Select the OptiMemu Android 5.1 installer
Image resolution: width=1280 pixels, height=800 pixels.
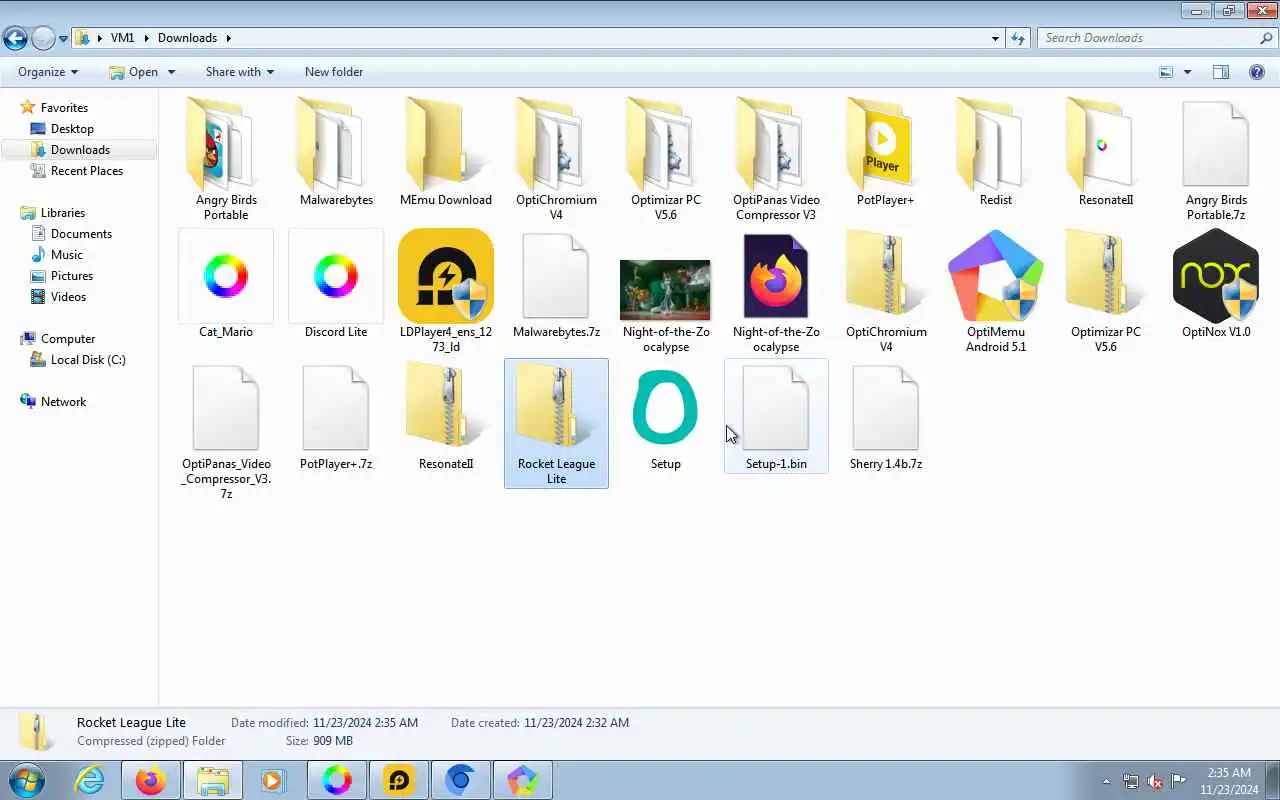tap(996, 292)
